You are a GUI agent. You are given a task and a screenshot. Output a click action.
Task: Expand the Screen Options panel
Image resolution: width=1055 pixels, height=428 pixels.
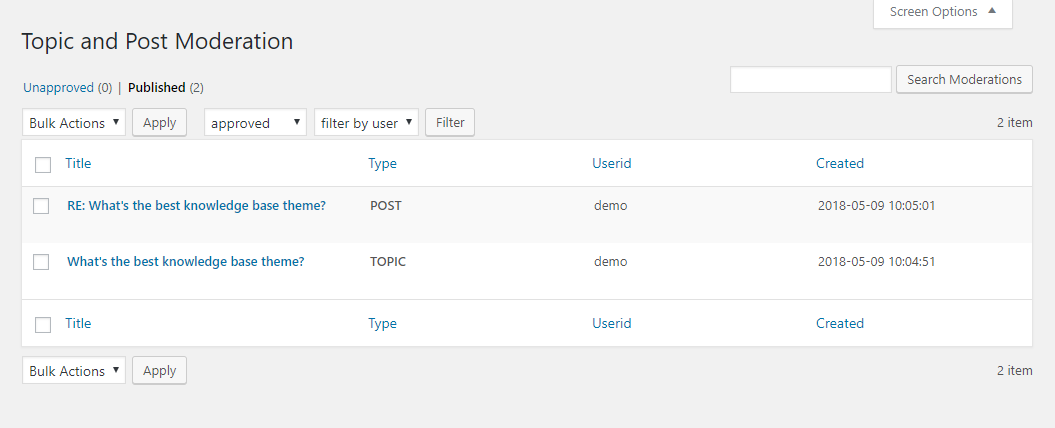tap(942, 12)
